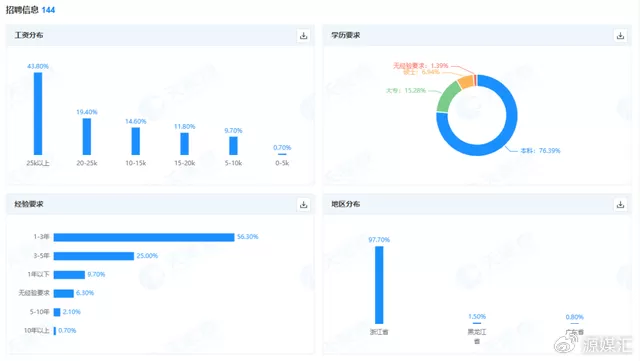Select the 20-25k salary bar
The height and width of the screenshot is (361, 640).
(87, 136)
